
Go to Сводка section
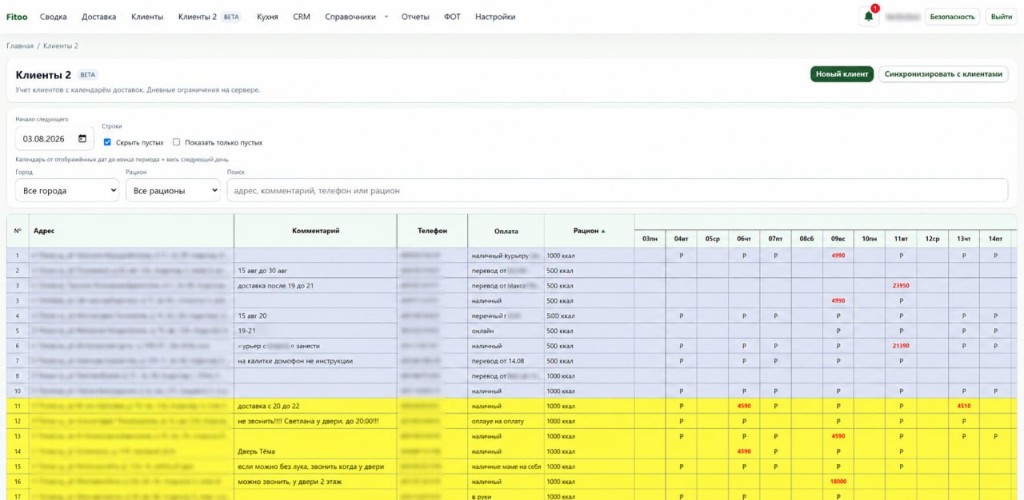[53, 17]
